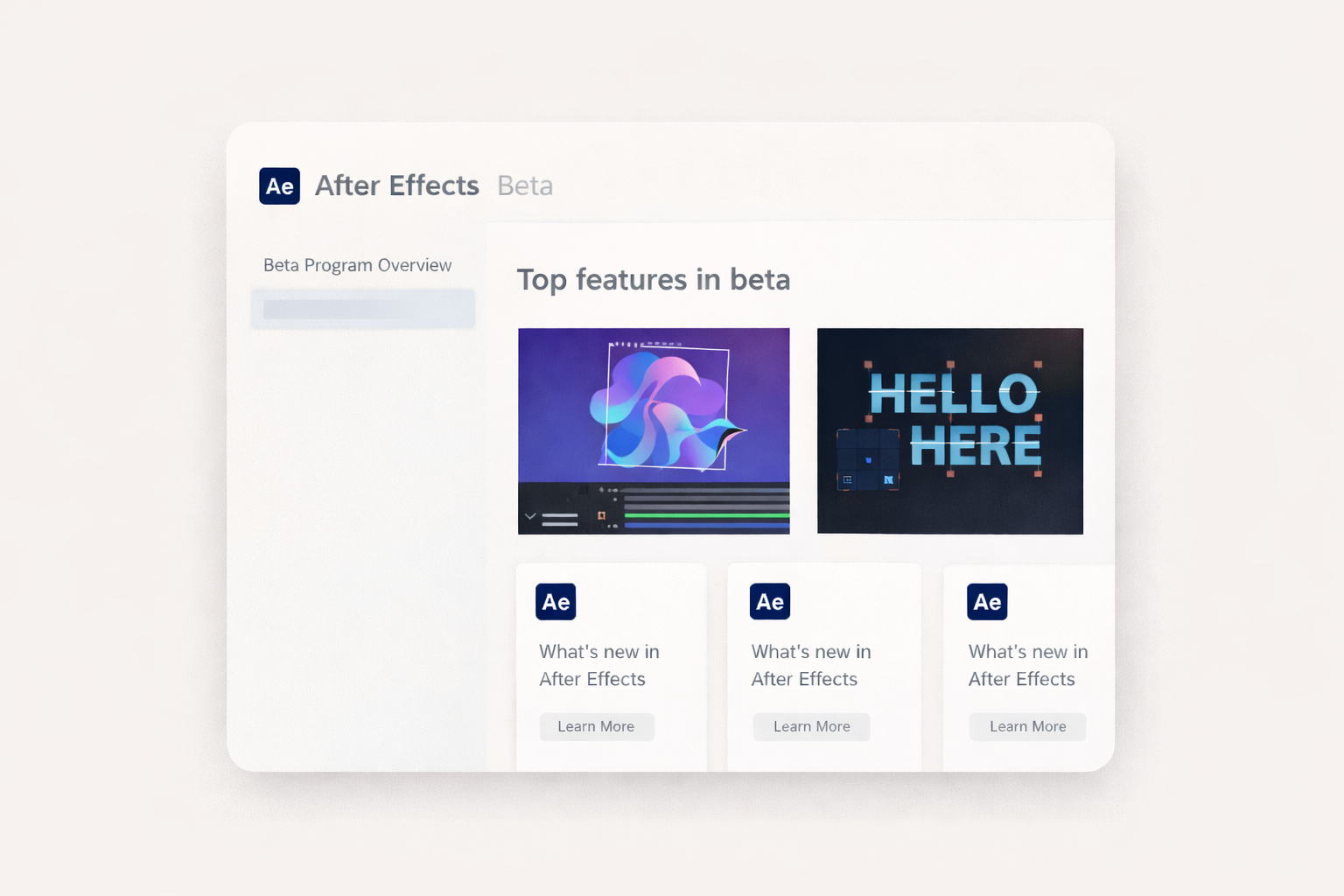Screen dimensions: 1344x896
Task: Click Learn More in the first card
Action: coord(597,726)
